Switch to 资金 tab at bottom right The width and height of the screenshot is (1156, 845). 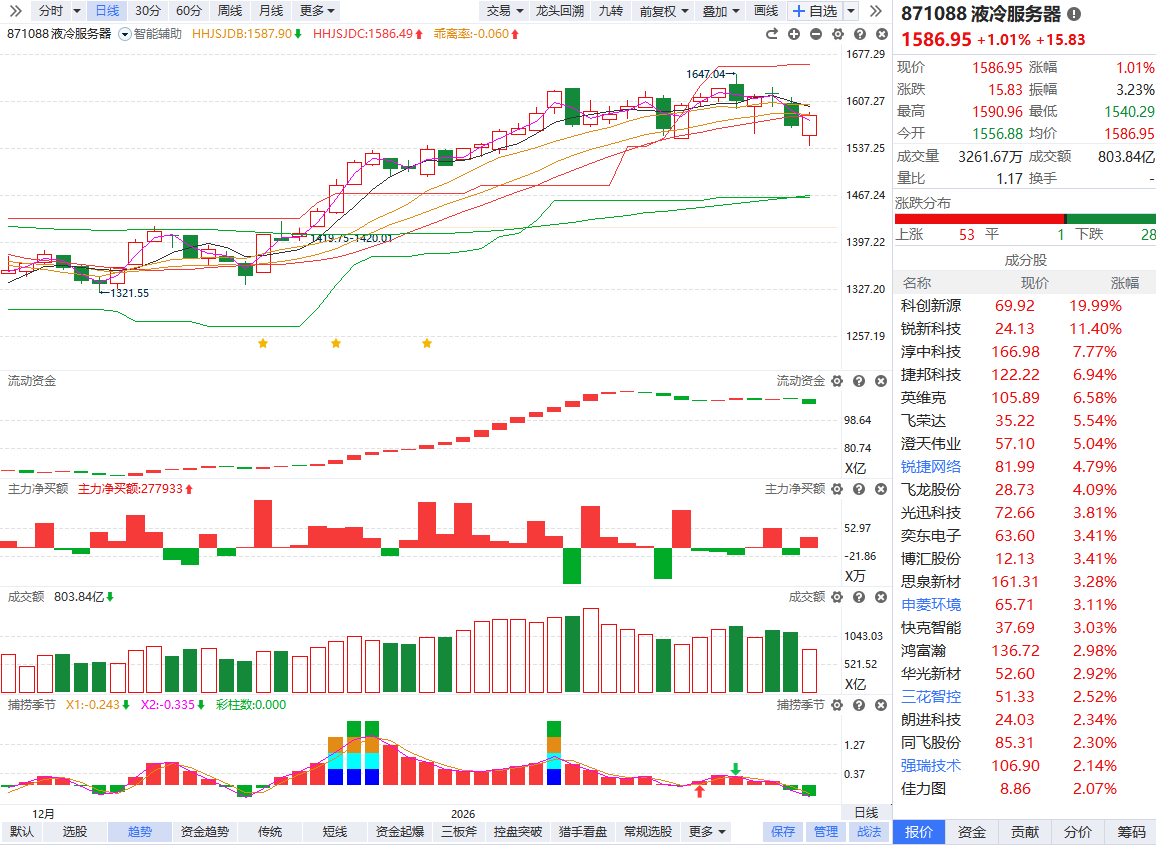pyautogui.click(x=972, y=832)
